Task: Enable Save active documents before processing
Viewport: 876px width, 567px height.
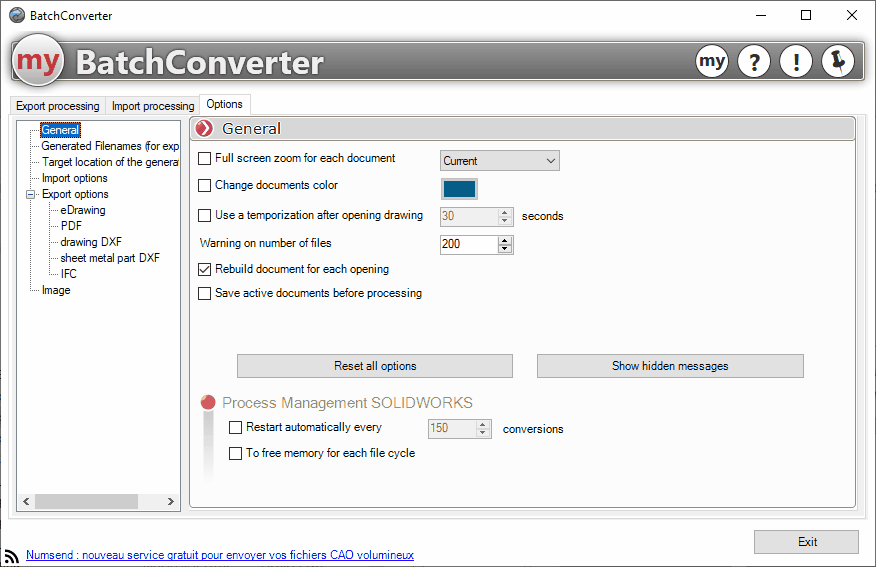Action: [205, 294]
